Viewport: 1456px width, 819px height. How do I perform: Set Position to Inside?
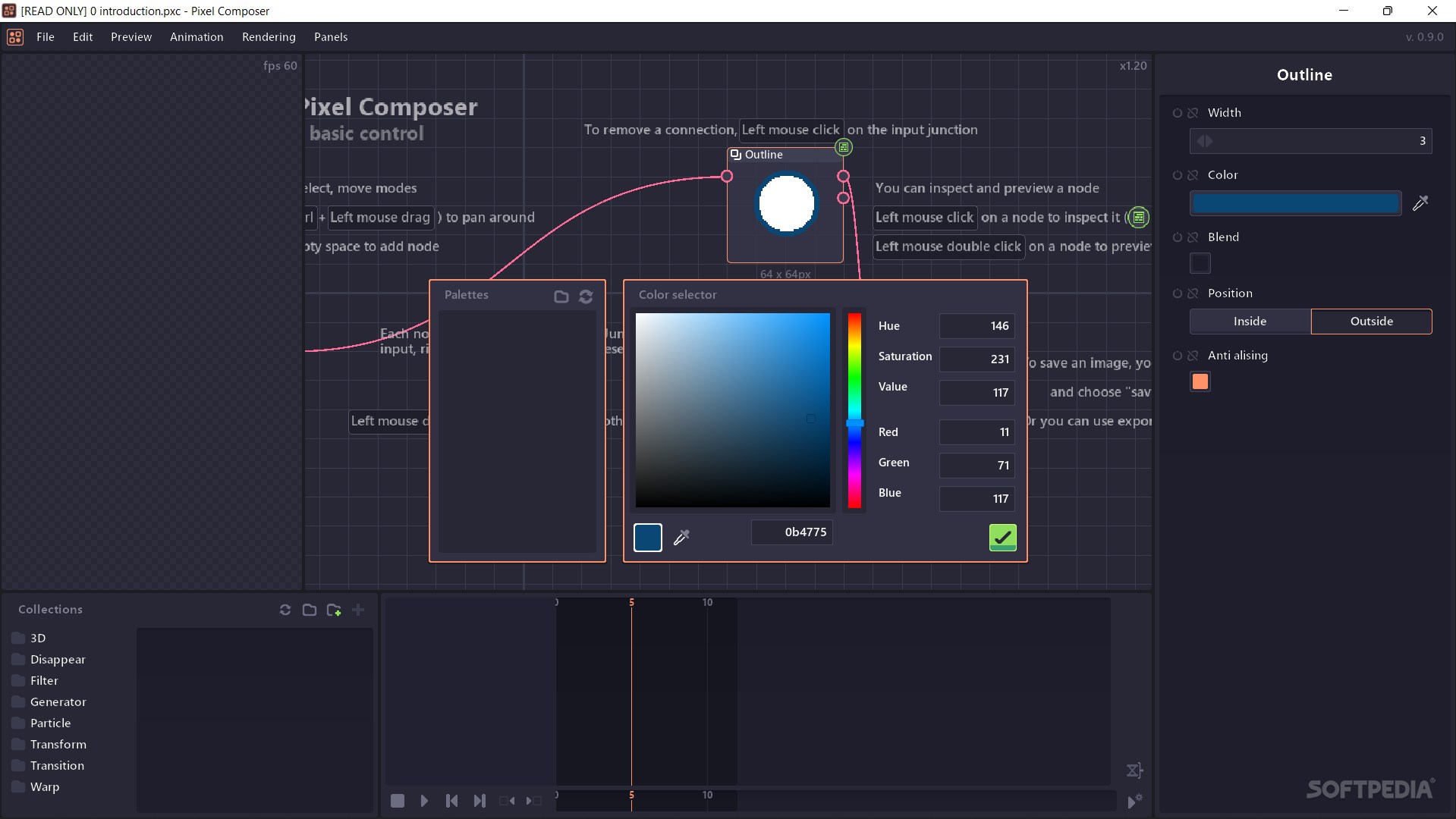(1250, 322)
